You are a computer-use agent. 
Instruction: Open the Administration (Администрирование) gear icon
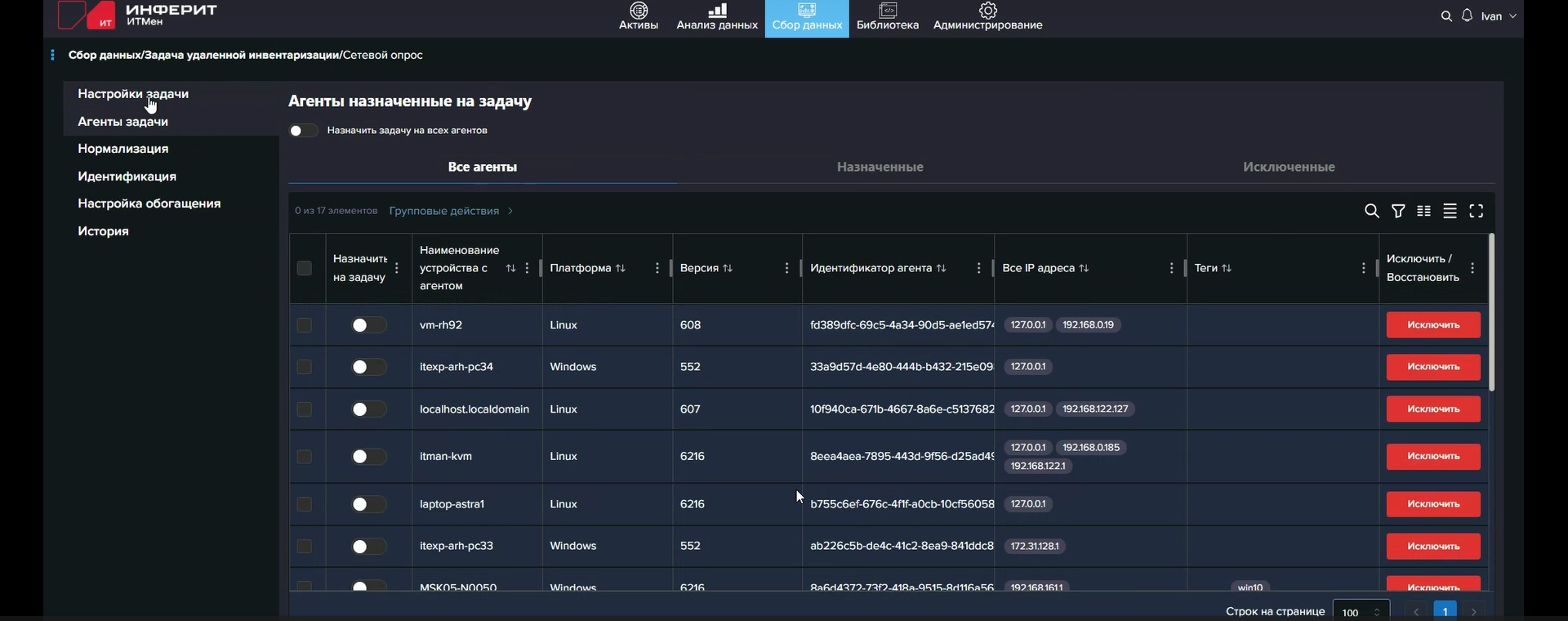coord(988,11)
